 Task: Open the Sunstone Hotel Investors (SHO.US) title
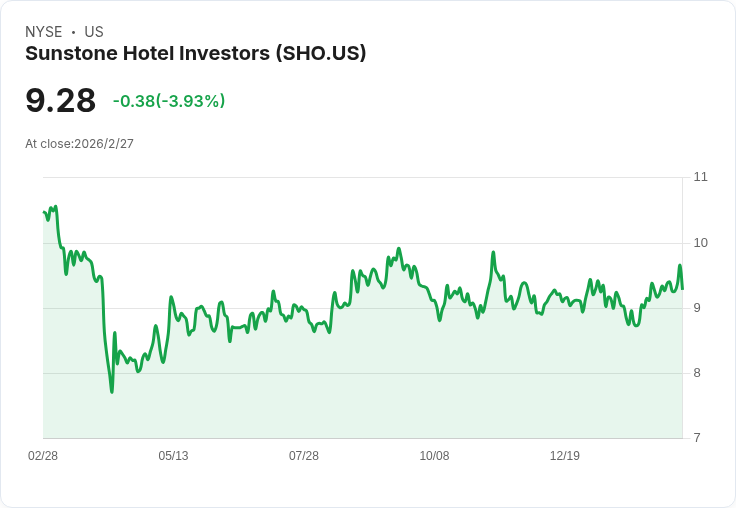[x=195, y=54]
